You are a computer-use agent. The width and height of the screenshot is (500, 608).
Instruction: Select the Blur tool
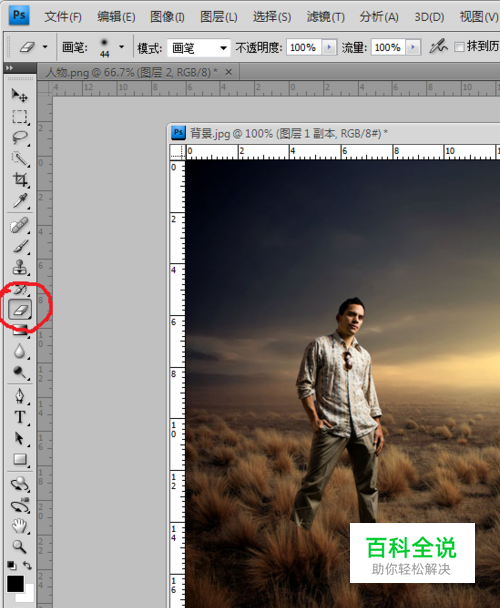click(19, 351)
